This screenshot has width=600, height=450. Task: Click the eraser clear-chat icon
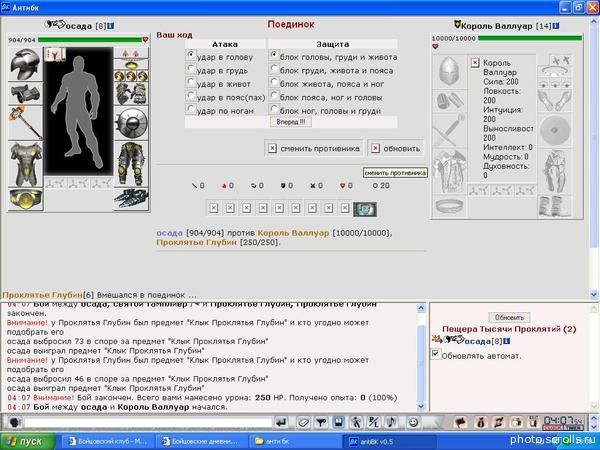[x=303, y=422]
